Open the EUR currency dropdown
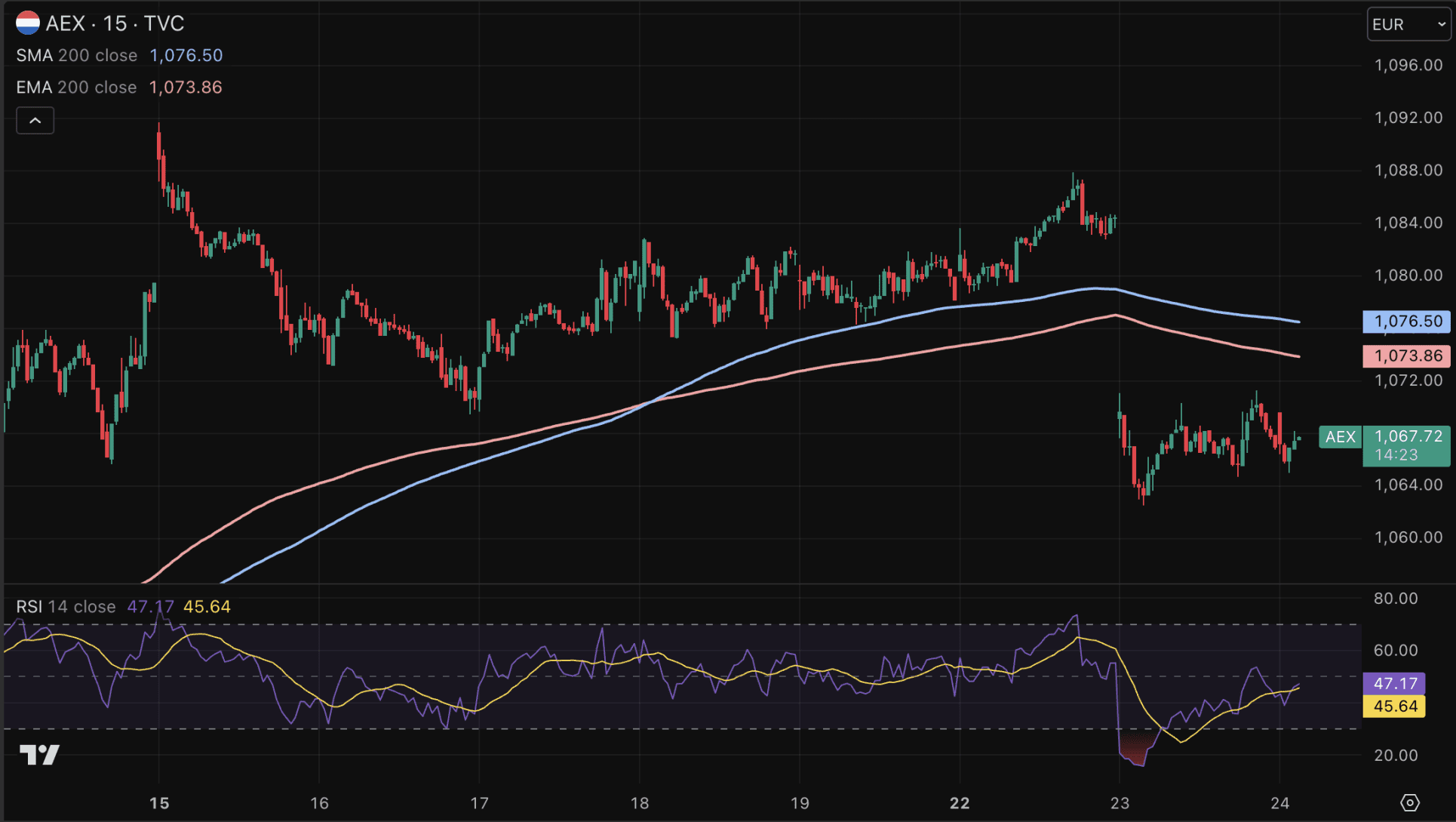1456x822 pixels. pyautogui.click(x=1408, y=24)
